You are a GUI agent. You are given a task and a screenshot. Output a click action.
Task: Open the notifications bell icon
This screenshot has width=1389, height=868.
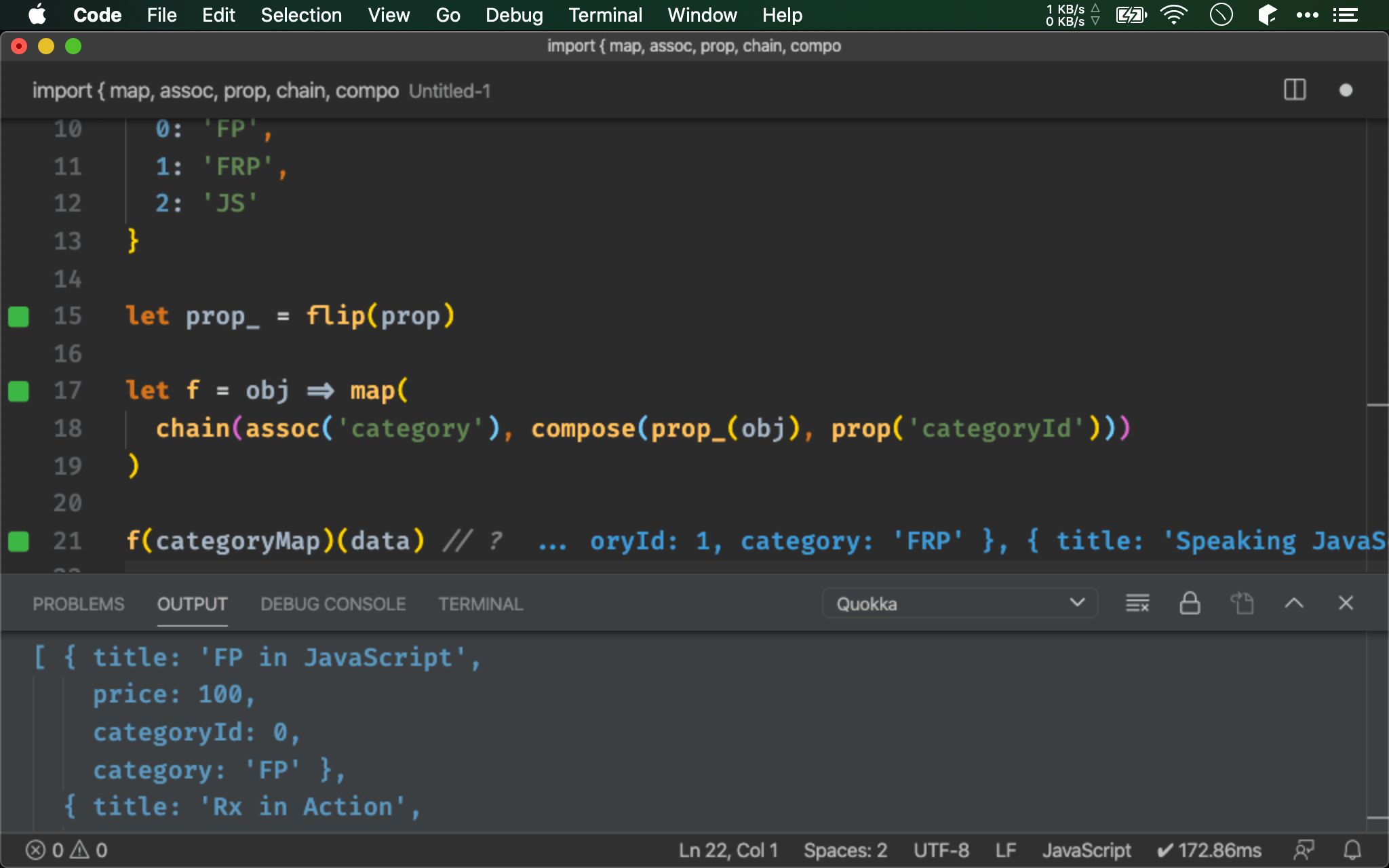[x=1352, y=850]
